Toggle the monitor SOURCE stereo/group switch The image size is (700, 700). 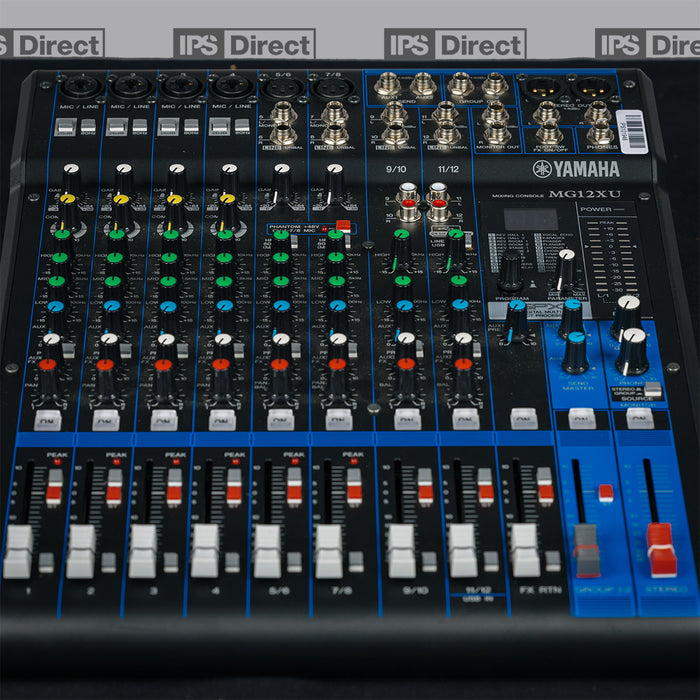tap(653, 389)
